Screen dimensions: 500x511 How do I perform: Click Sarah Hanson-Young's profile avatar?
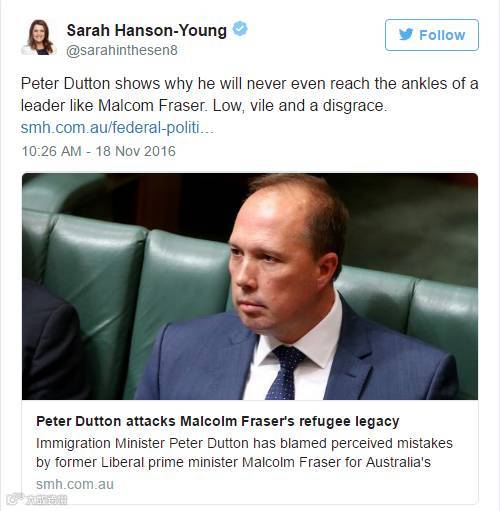(38, 37)
